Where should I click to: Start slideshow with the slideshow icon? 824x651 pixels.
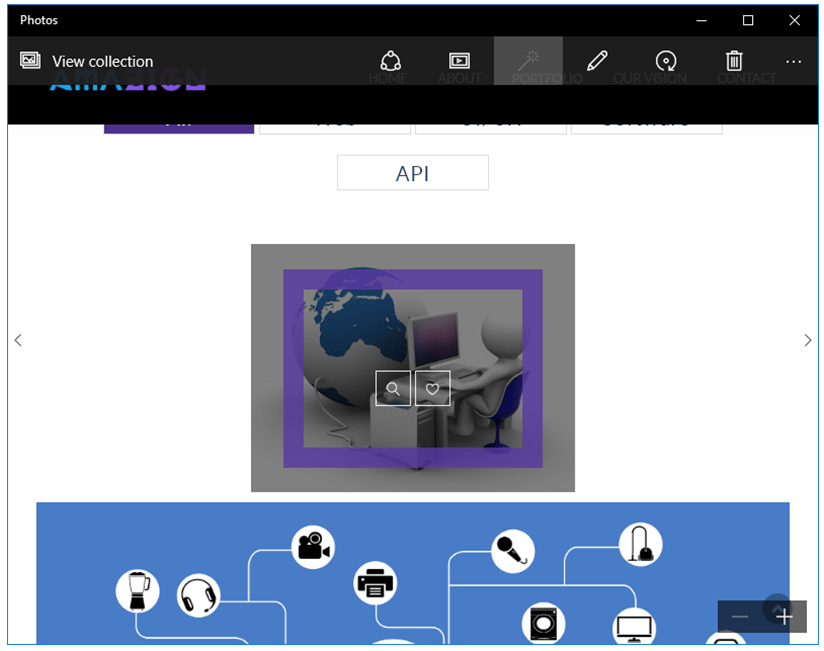tap(459, 61)
